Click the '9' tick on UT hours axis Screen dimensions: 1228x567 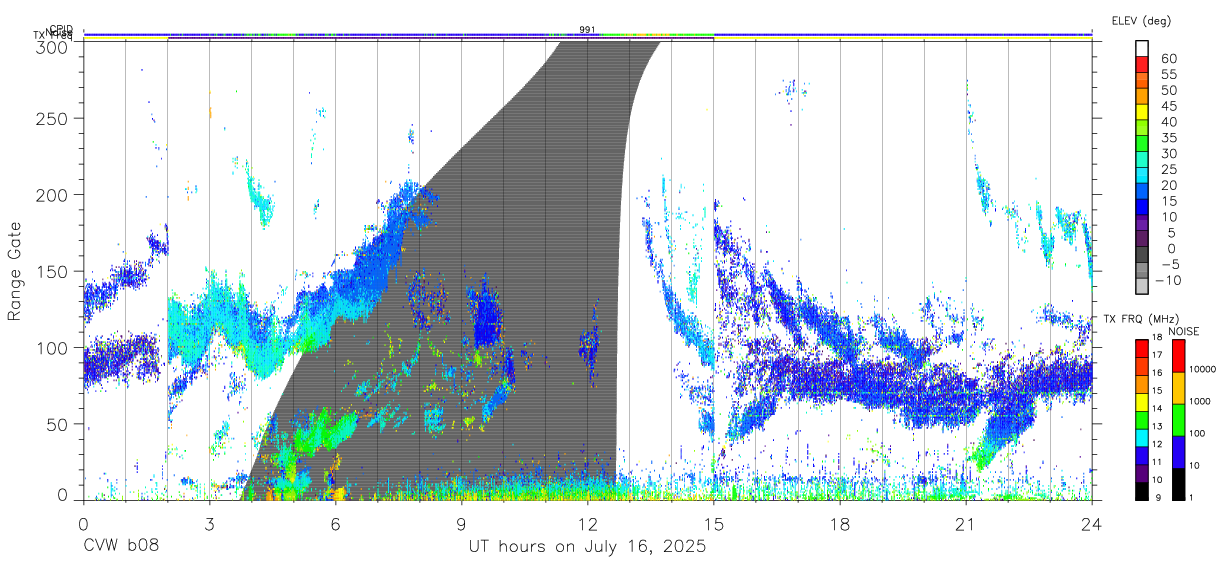(x=461, y=524)
